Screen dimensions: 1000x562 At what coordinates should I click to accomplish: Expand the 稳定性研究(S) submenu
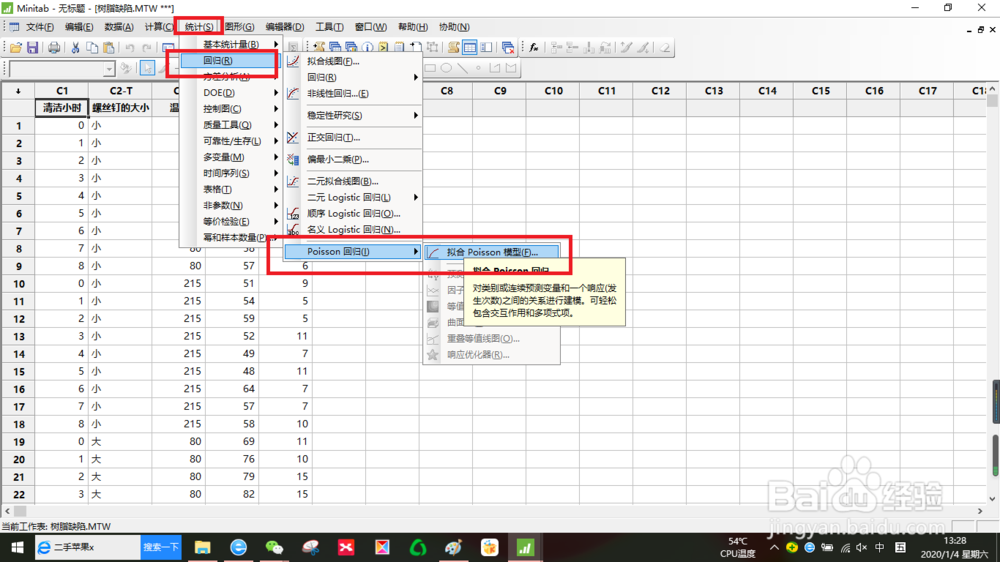[353, 115]
